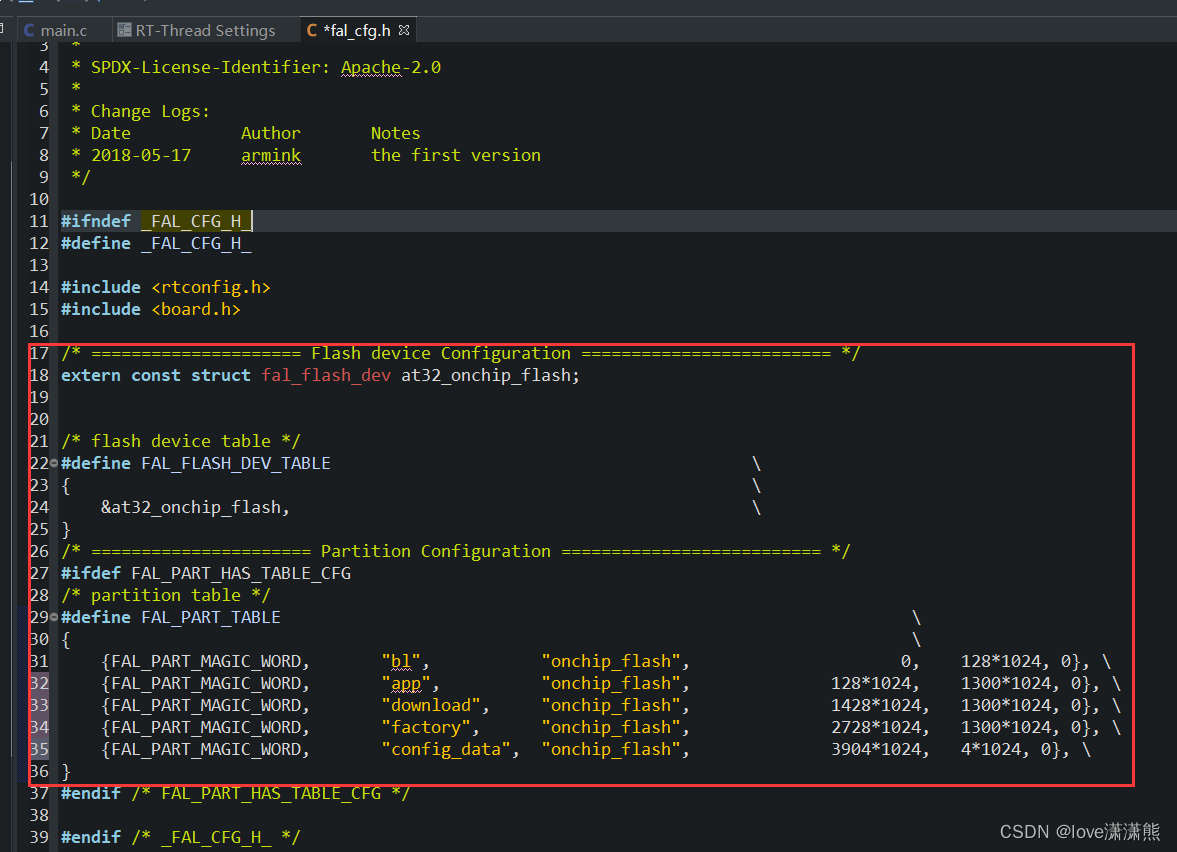This screenshot has height=852, width=1177.
Task: Click #endif FAL_PART_HAS_TABLE_CFG comment line
Action: 236,793
